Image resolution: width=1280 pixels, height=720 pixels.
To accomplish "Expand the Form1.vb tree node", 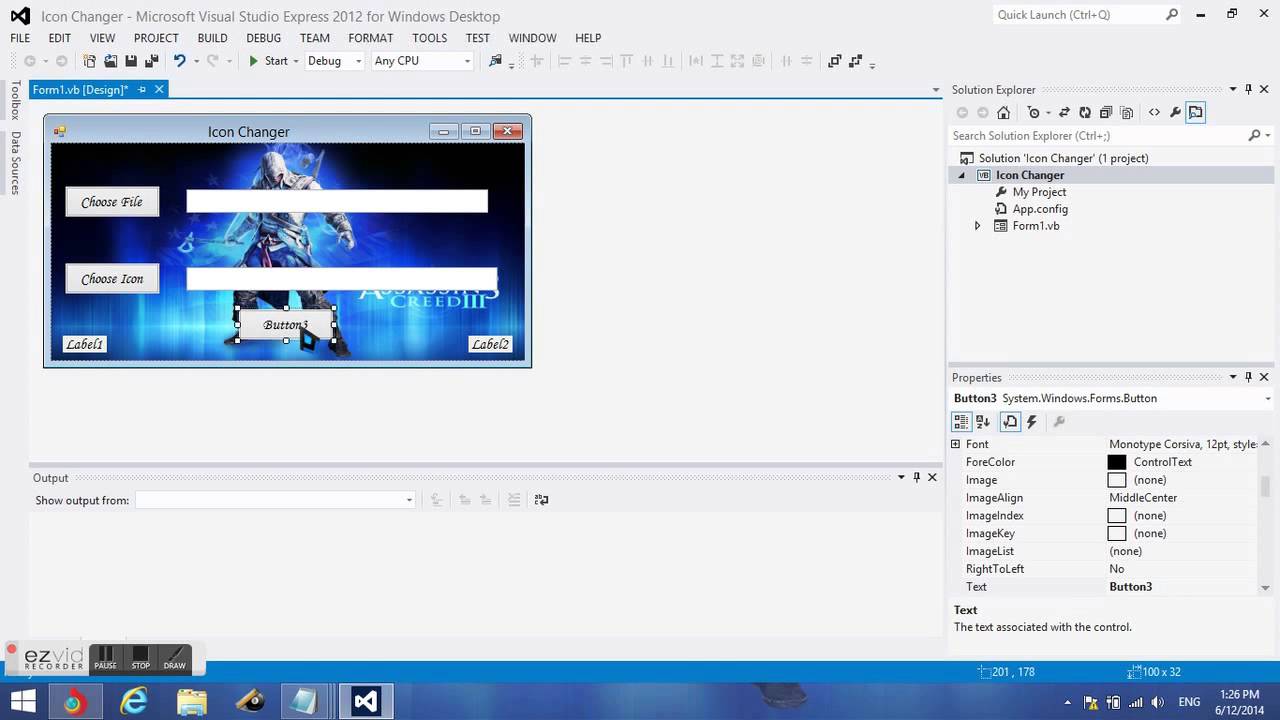I will 978,226.
